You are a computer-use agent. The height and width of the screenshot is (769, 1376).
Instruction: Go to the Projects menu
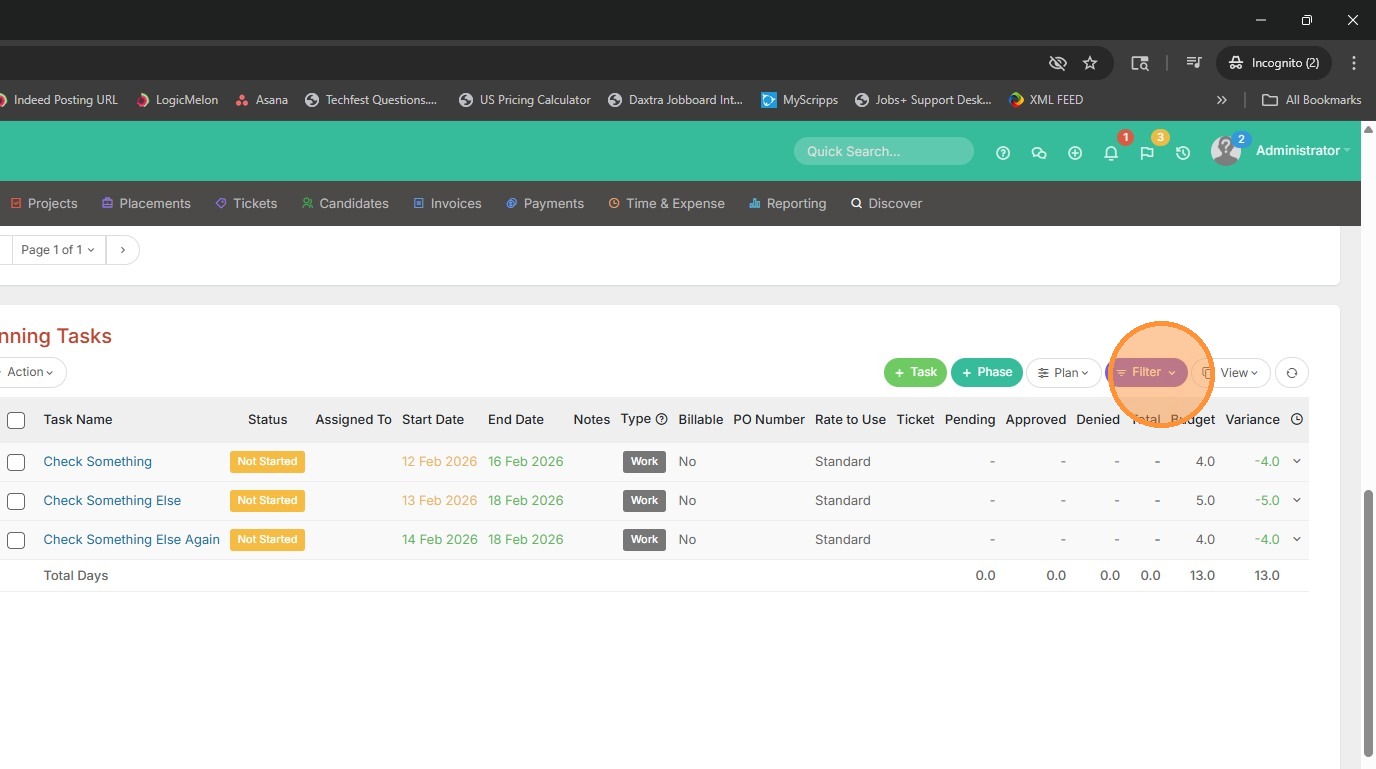coord(44,204)
